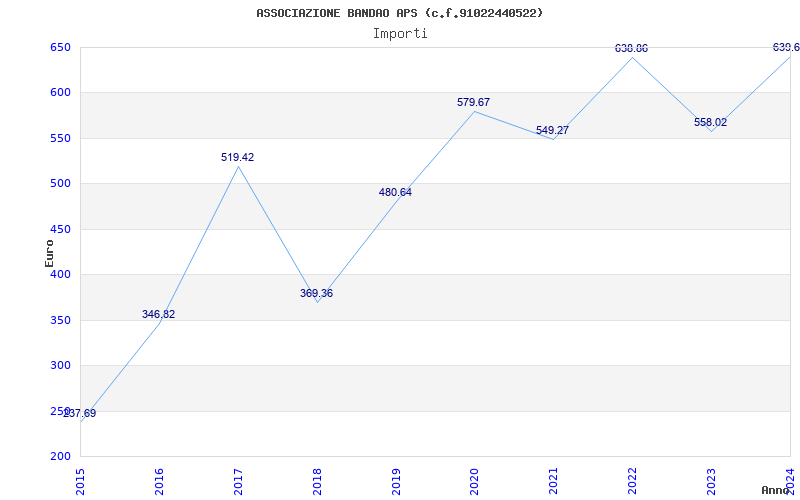Image resolution: width=800 pixels, height=500 pixels.
Task: Select the 519.42 data label
Action: (x=237, y=157)
